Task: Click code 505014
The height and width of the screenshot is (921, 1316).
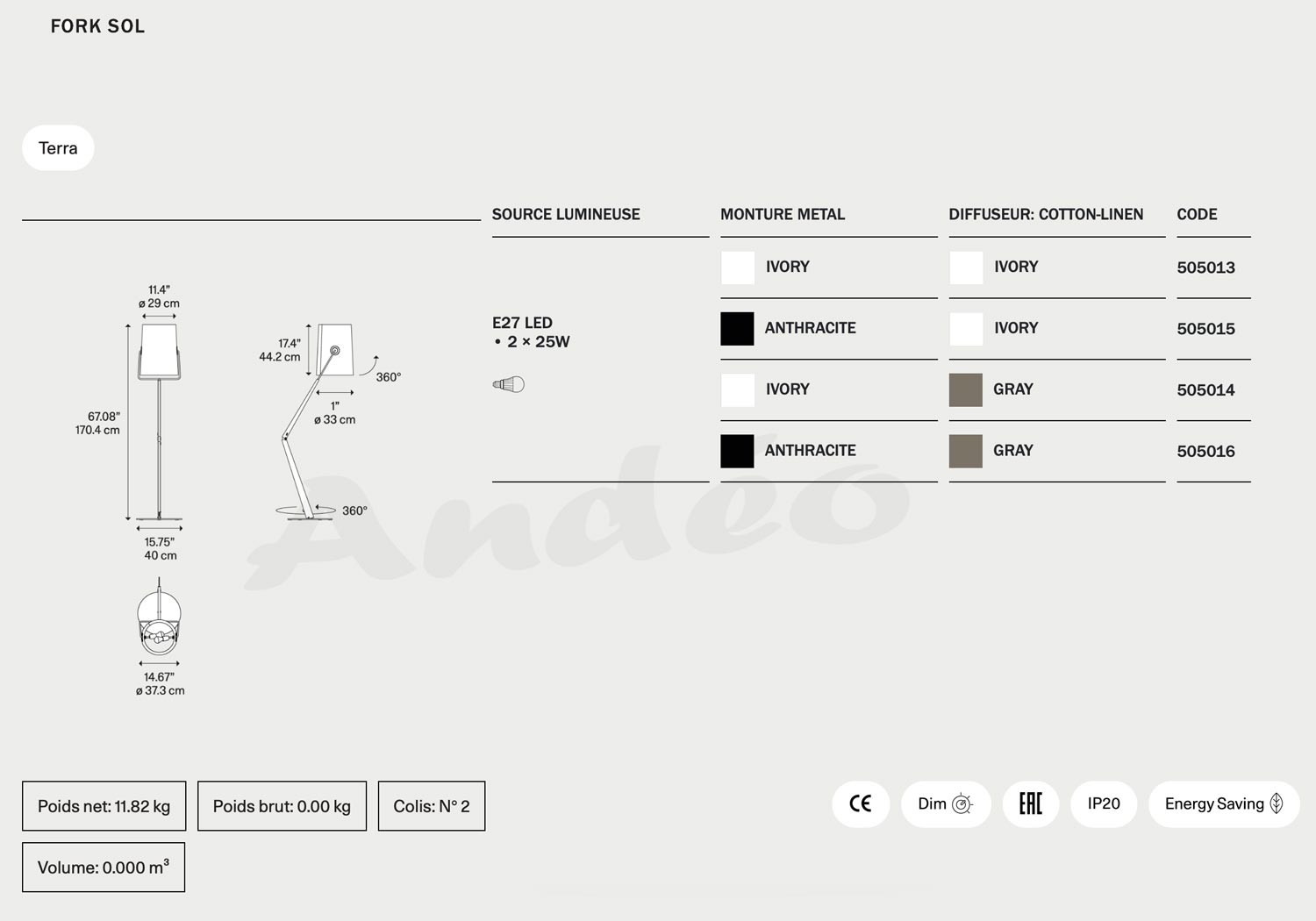Action: click(1205, 390)
